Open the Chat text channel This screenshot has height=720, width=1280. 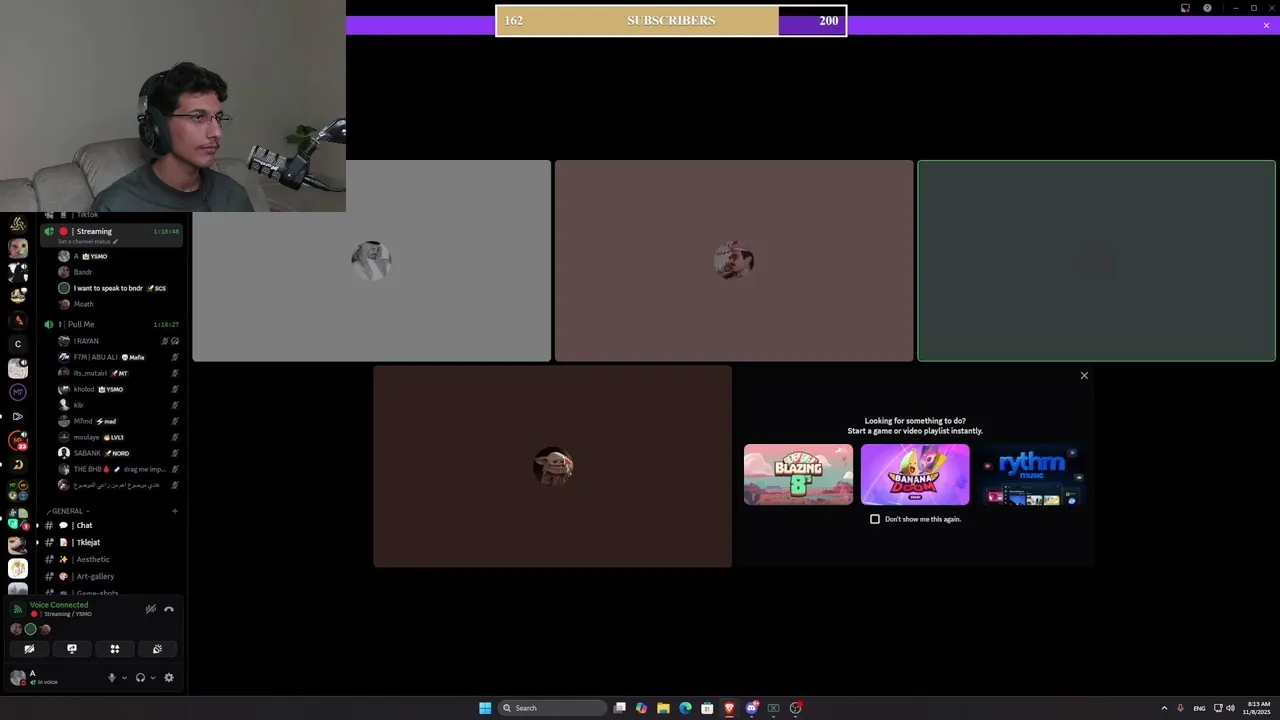[x=110, y=525]
